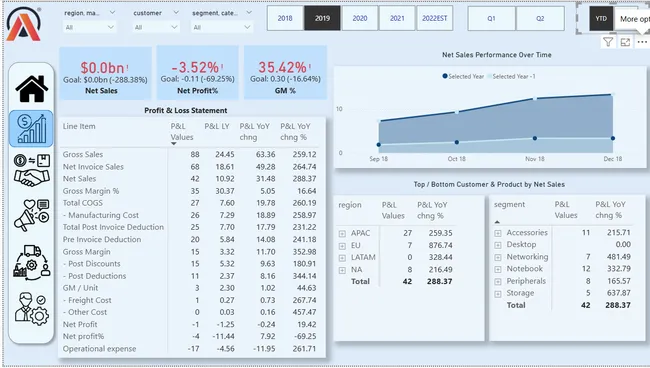Click the - Post Discounts row

pos(92,264)
